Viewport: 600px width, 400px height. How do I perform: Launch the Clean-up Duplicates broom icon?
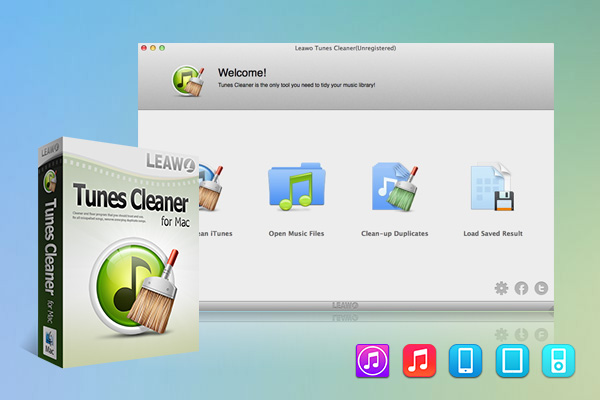(x=395, y=187)
